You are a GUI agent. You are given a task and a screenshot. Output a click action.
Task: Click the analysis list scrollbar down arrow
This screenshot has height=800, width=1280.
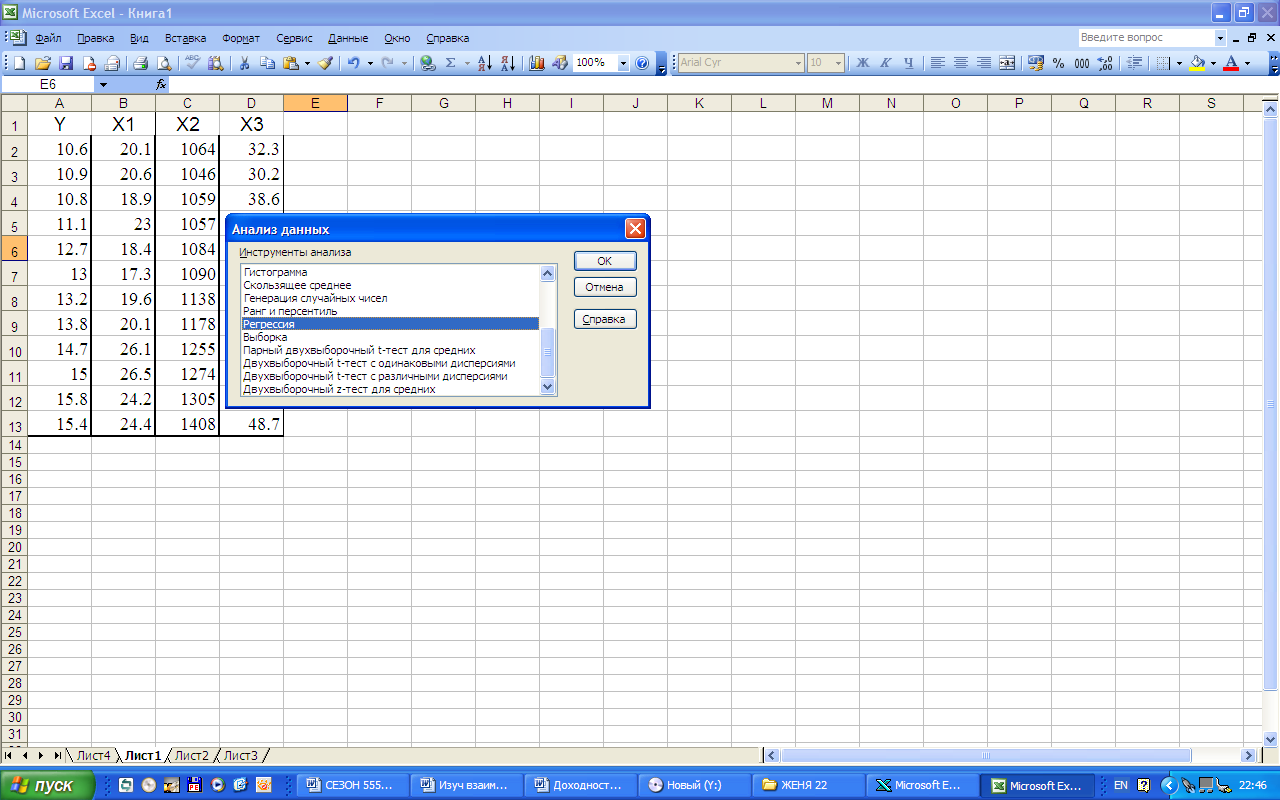pos(547,386)
